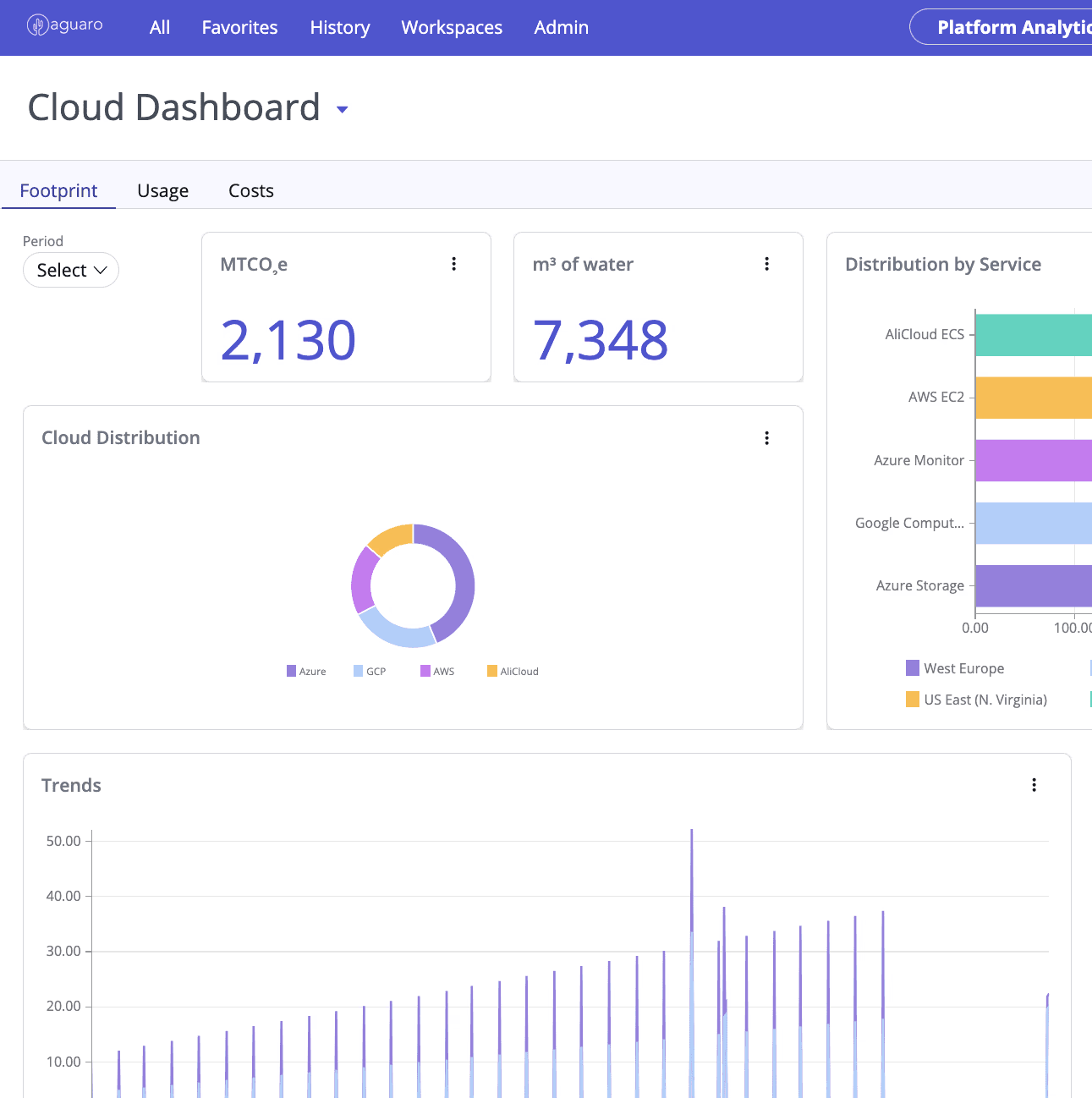The image size is (1092, 1098).
Task: Open the All menu item
Action: (x=160, y=27)
